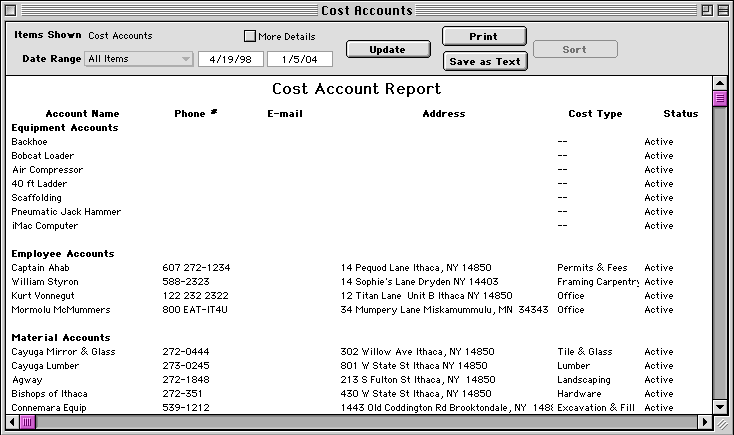Click the vertical scrollbar up arrow
This screenshot has height=435, width=734.
719,84
